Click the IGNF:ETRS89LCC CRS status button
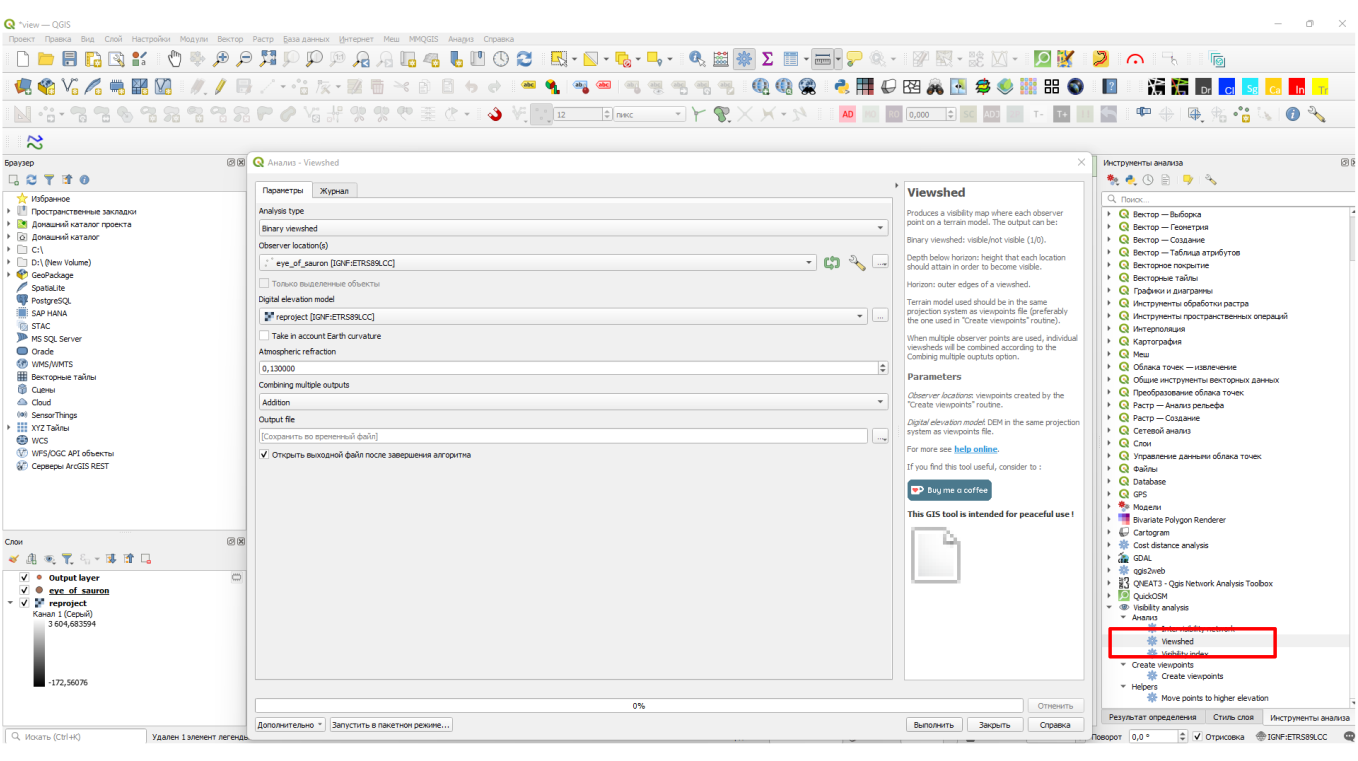Image resolution: width=1358 pixels, height=761 pixels. pos(1291,737)
